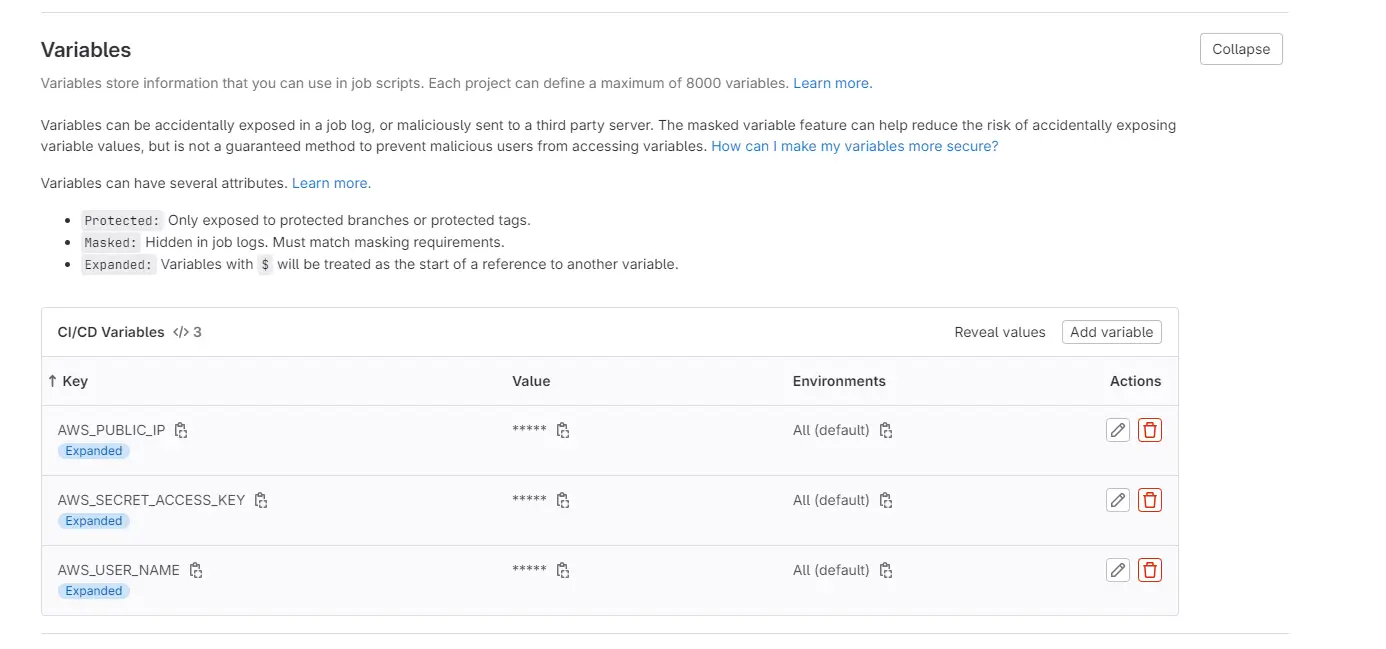Click Reveal values
Viewport: 1386px width, 649px height.
999,331
